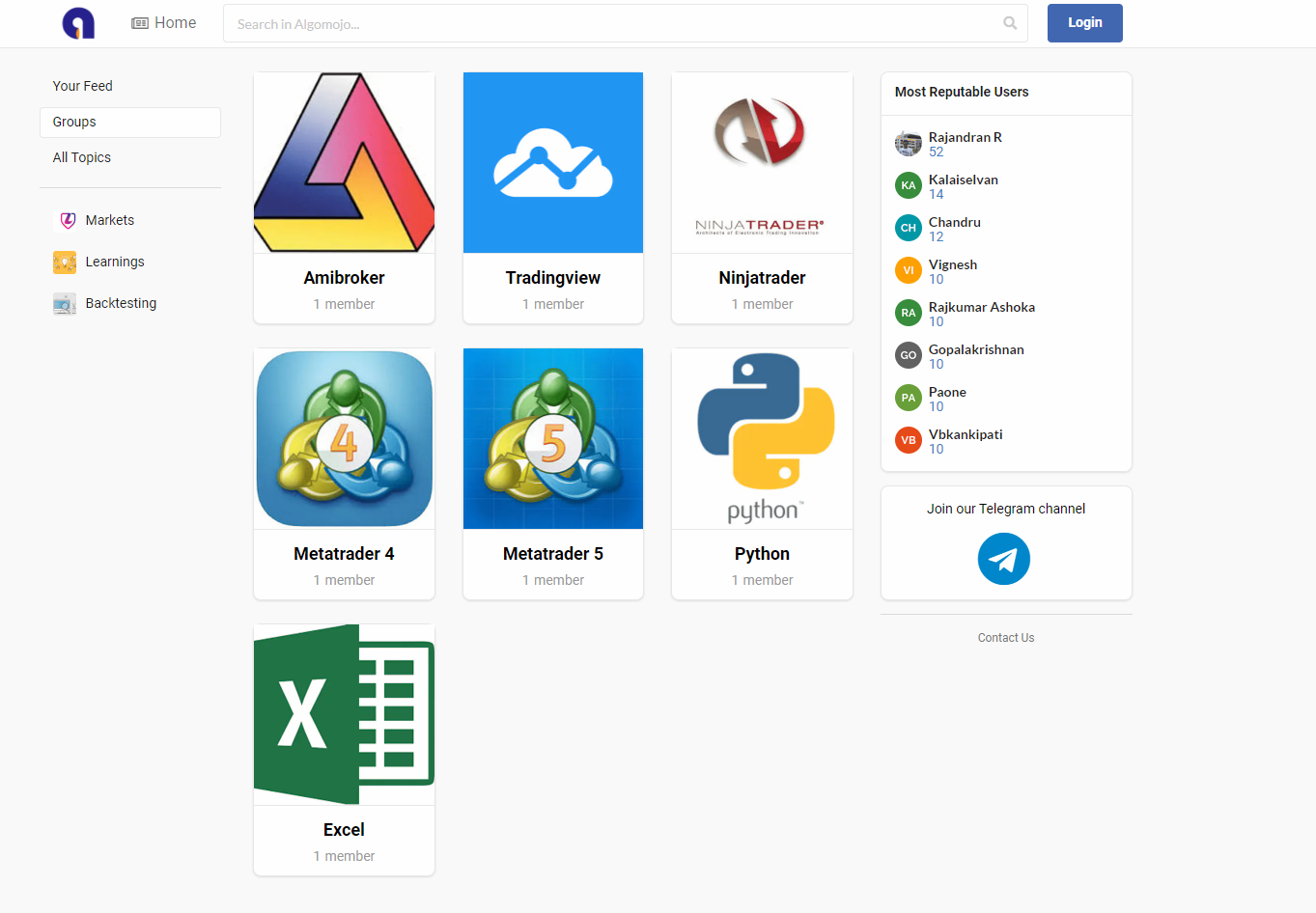Click the Amibroker 1 member text
1316x913 pixels.
[x=344, y=304]
